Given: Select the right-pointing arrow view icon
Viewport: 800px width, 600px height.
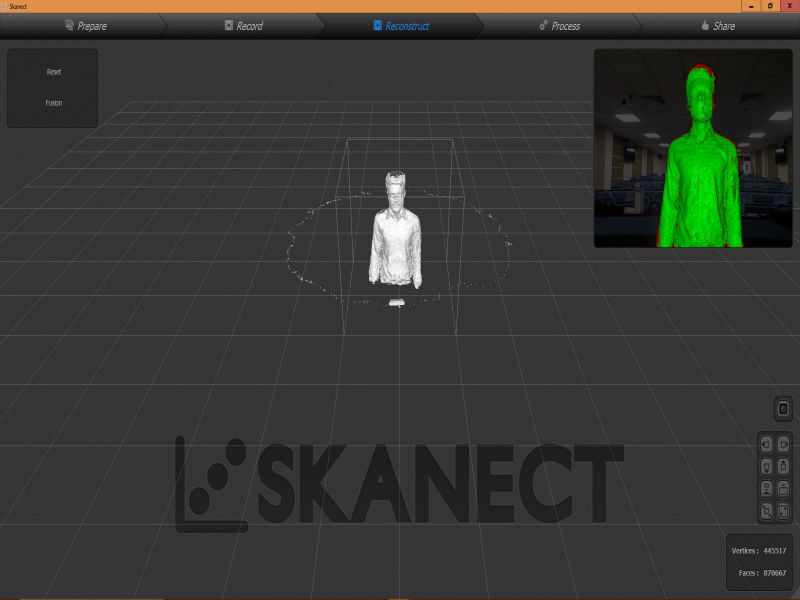Looking at the screenshot, I should click(784, 444).
